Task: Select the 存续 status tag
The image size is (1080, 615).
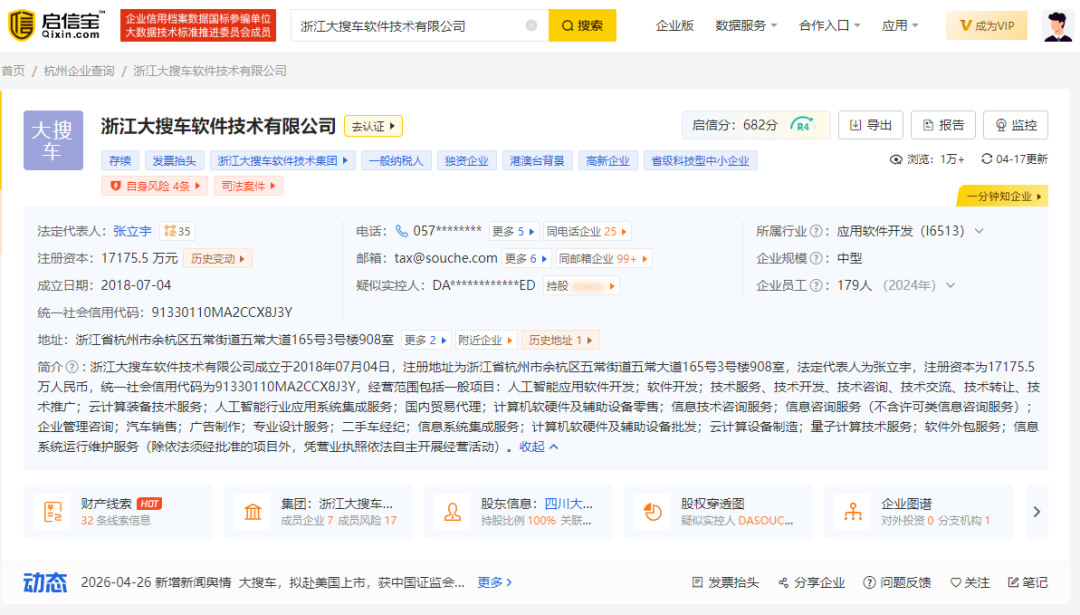Action: (120, 160)
